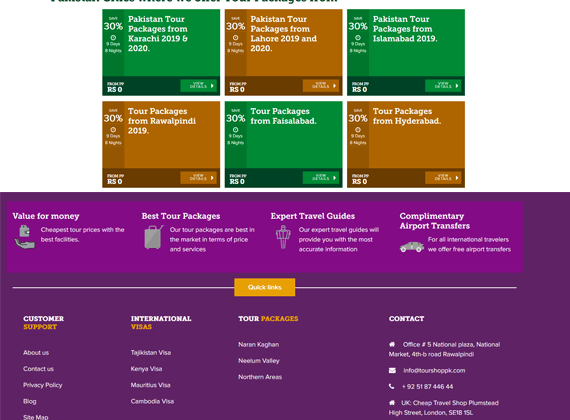Click the clock icon on the Karachi package card
Screen dimensions: 570x420
tap(113, 37)
